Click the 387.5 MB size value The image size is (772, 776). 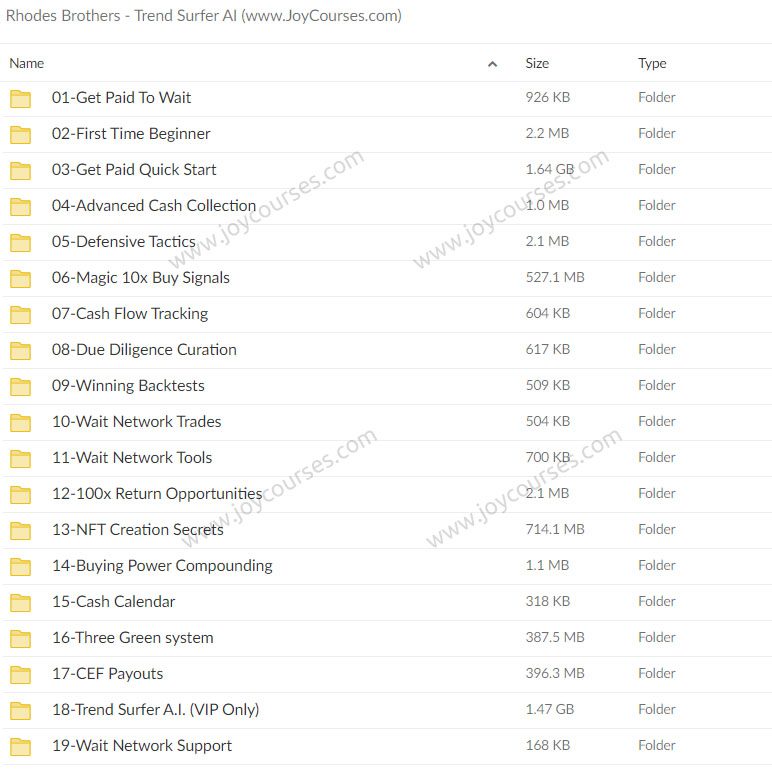(x=555, y=638)
